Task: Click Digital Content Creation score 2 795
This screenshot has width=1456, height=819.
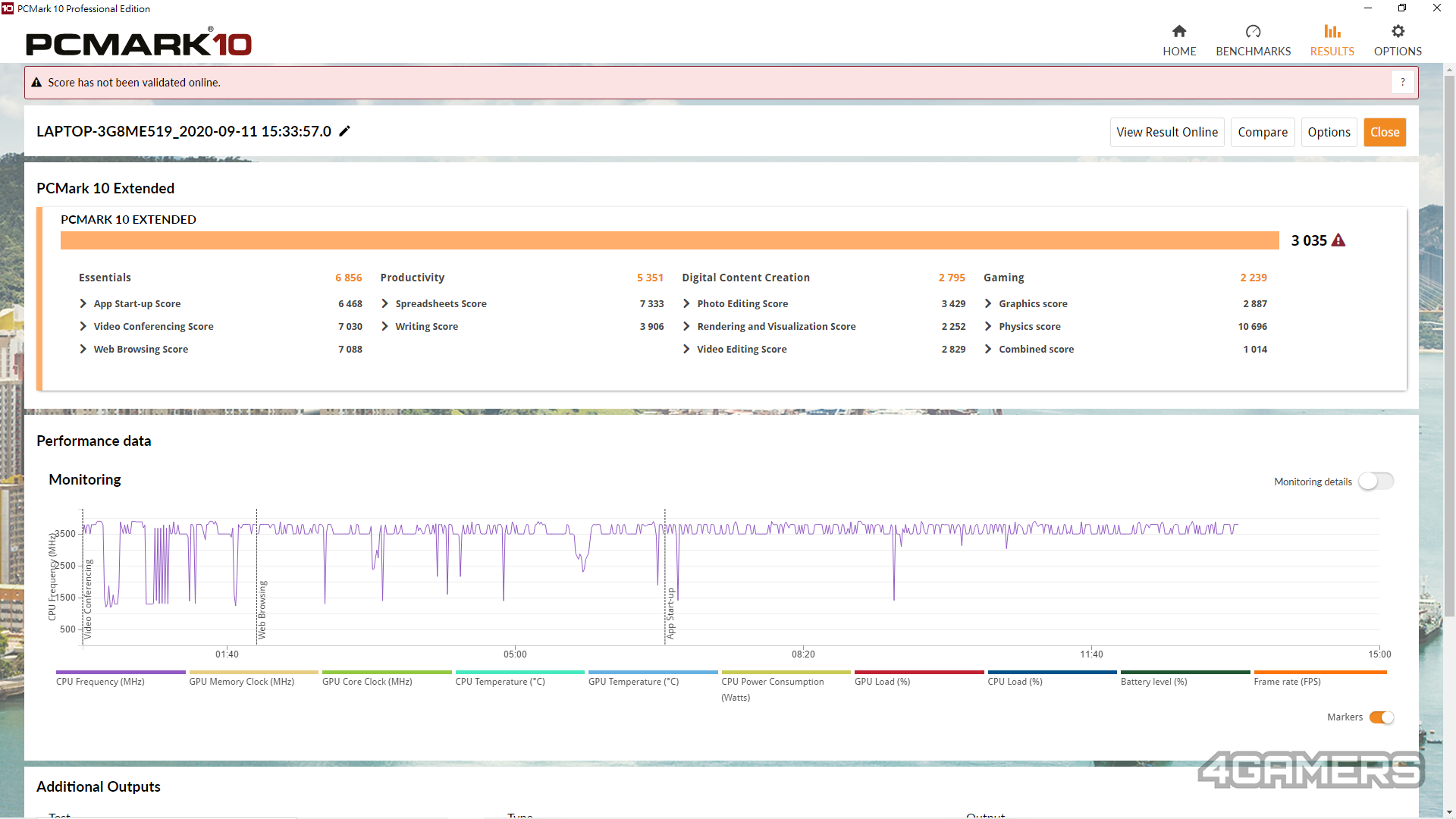Action: pos(952,278)
